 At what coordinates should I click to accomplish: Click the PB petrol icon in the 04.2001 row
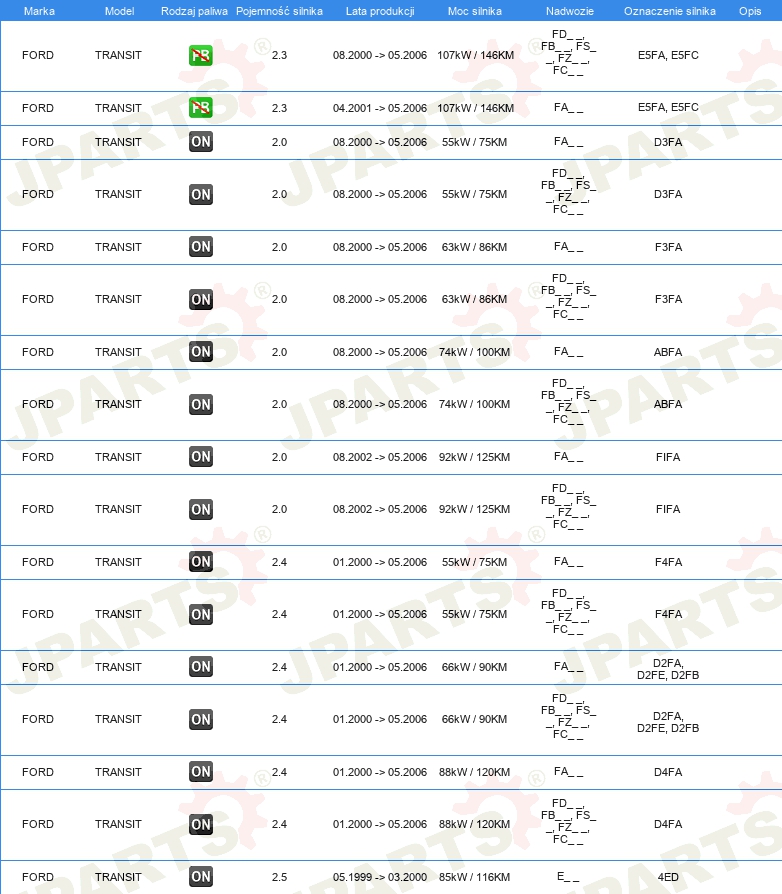point(201,107)
